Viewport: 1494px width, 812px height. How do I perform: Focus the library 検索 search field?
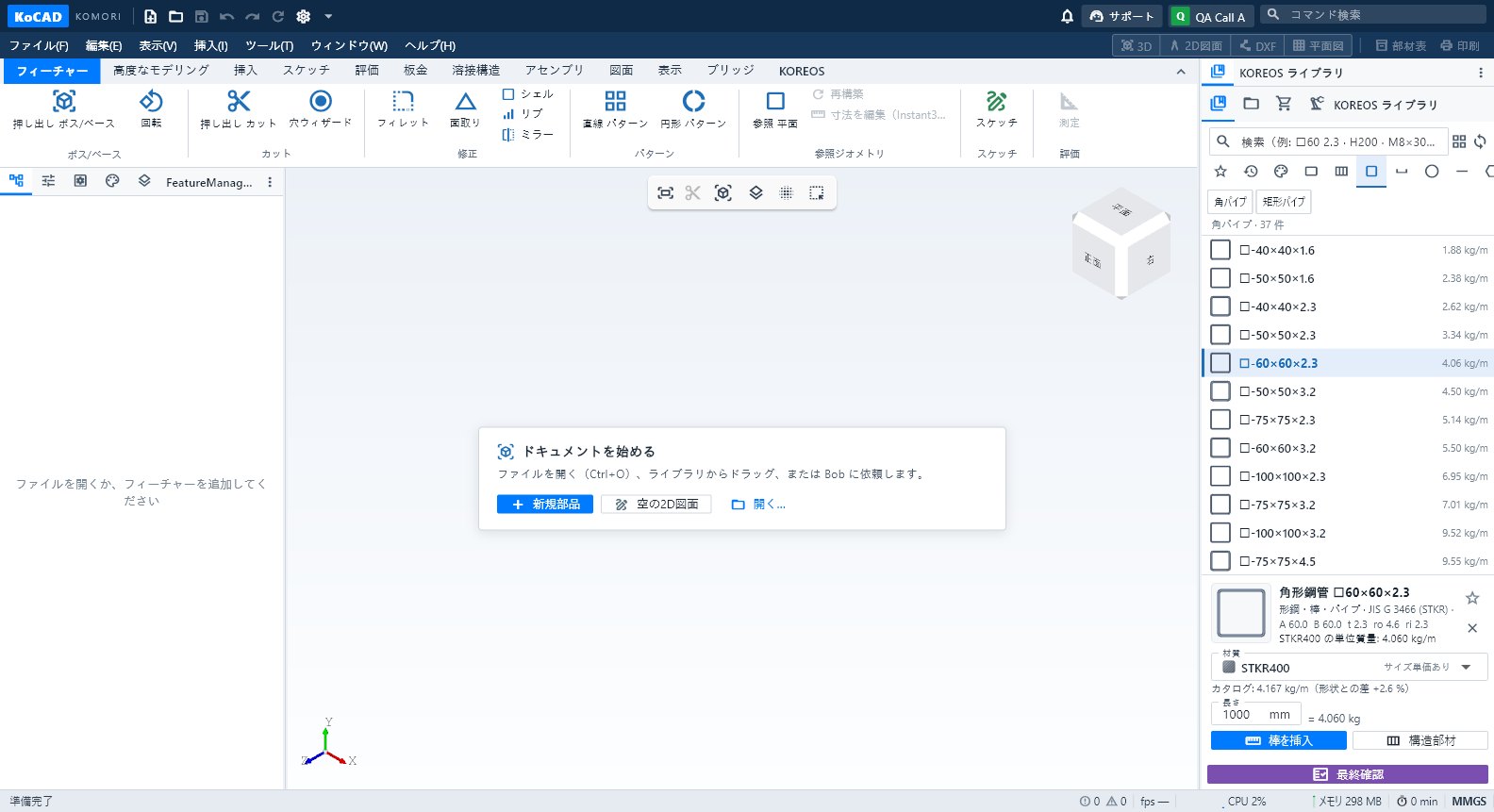tap(1328, 141)
